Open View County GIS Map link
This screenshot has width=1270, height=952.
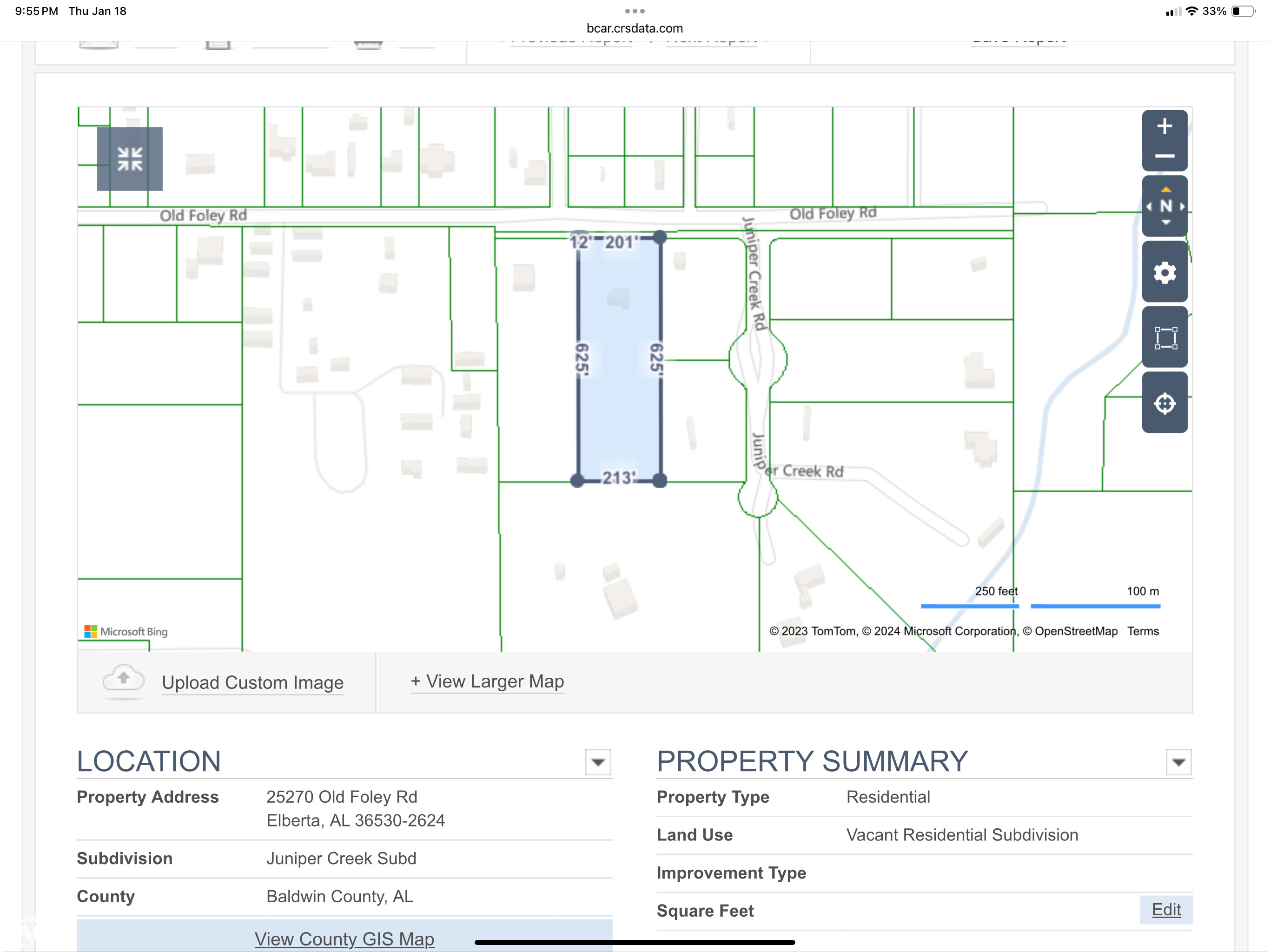(x=344, y=938)
